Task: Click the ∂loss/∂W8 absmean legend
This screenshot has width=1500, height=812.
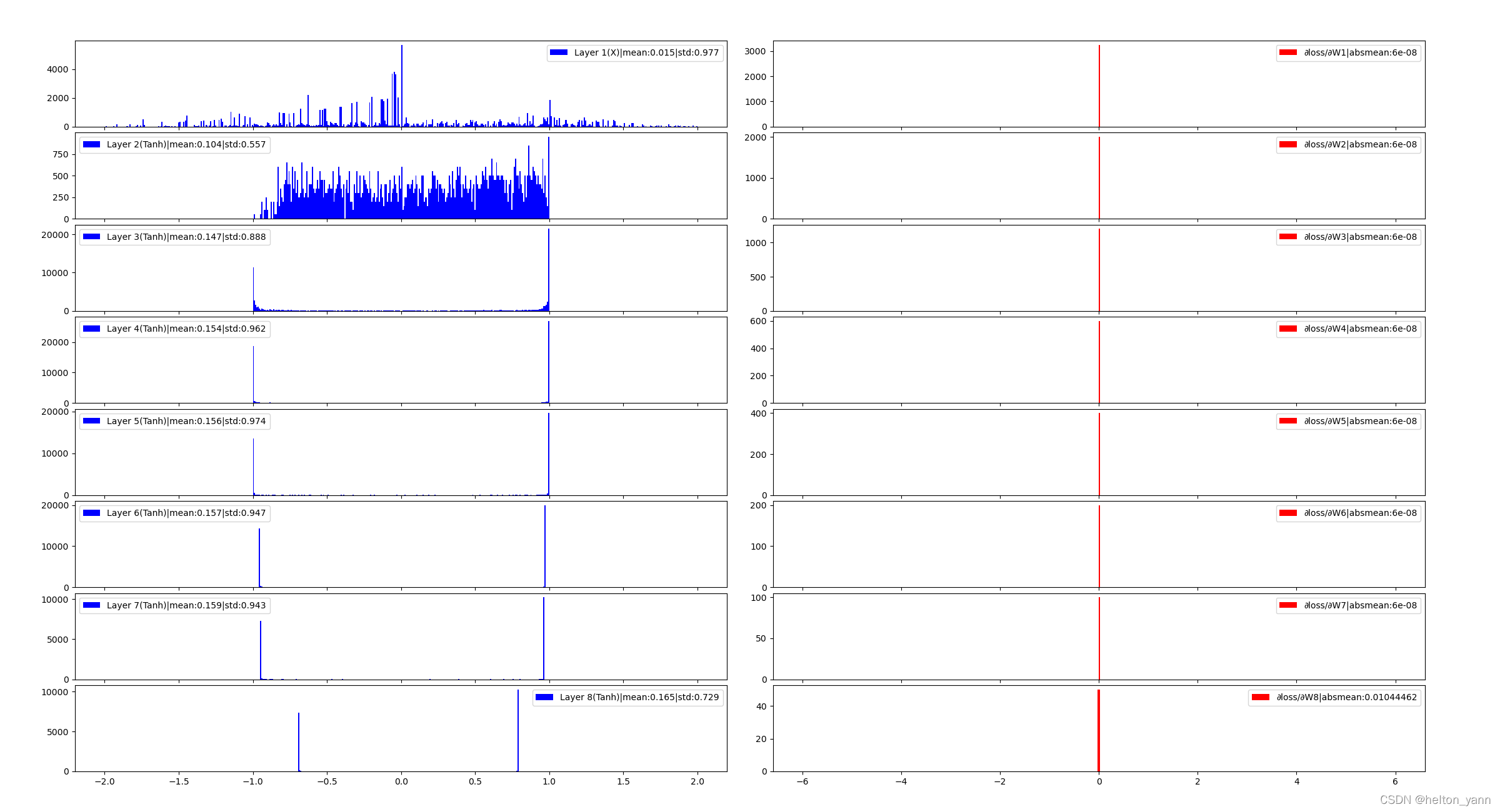Action: click(1334, 697)
